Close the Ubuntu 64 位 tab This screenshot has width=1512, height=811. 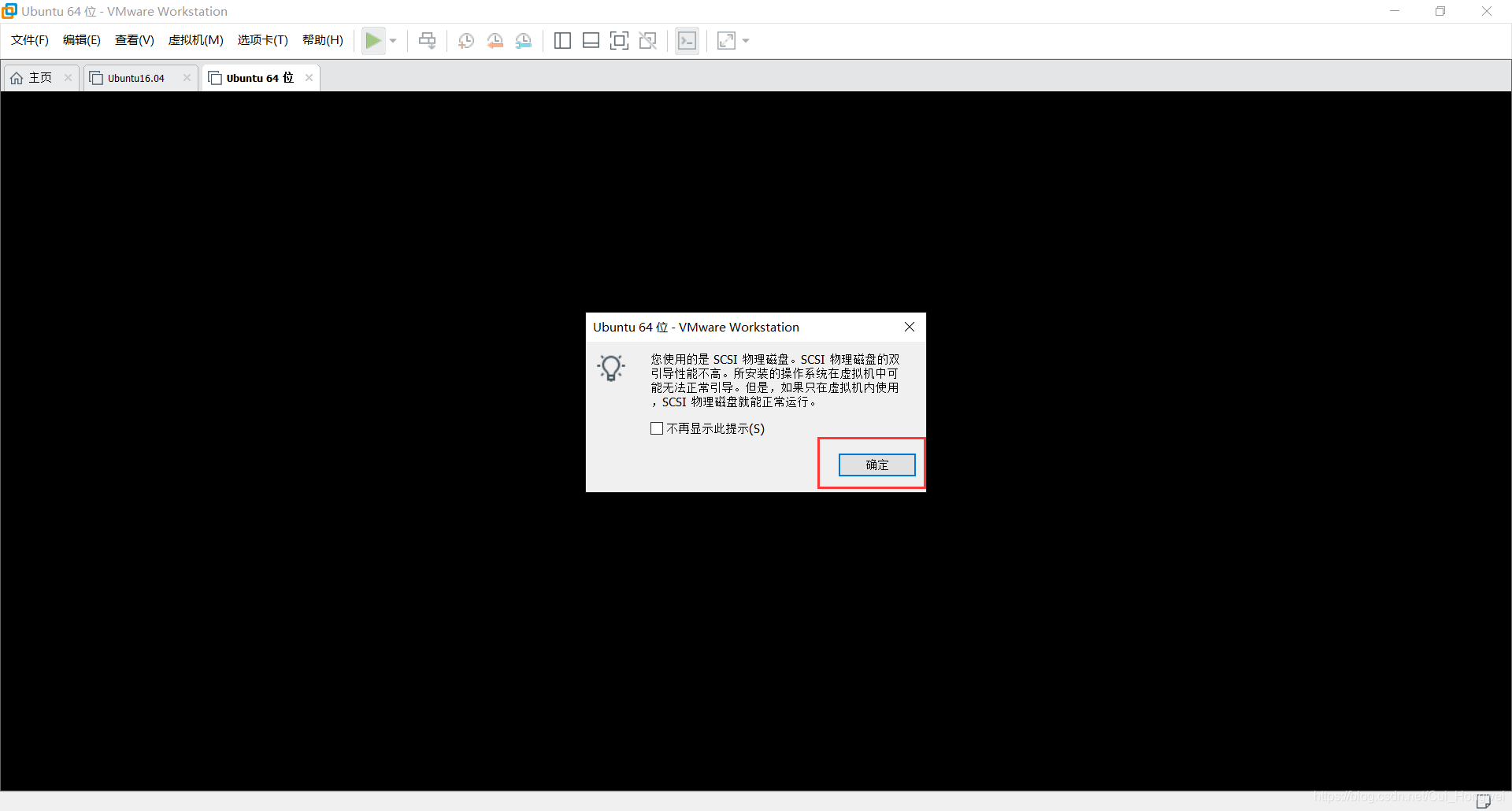(x=309, y=77)
